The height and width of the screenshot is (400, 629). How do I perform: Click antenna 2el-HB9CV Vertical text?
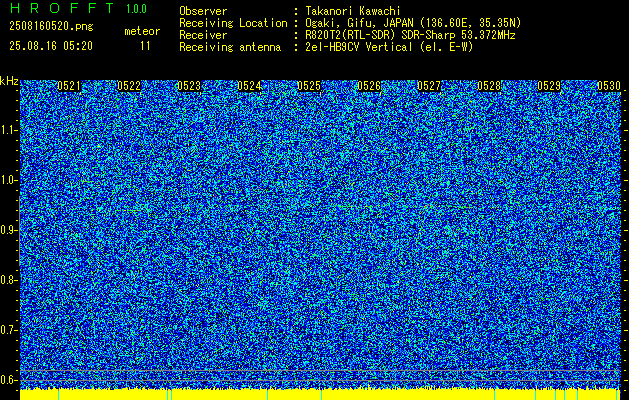[389, 47]
